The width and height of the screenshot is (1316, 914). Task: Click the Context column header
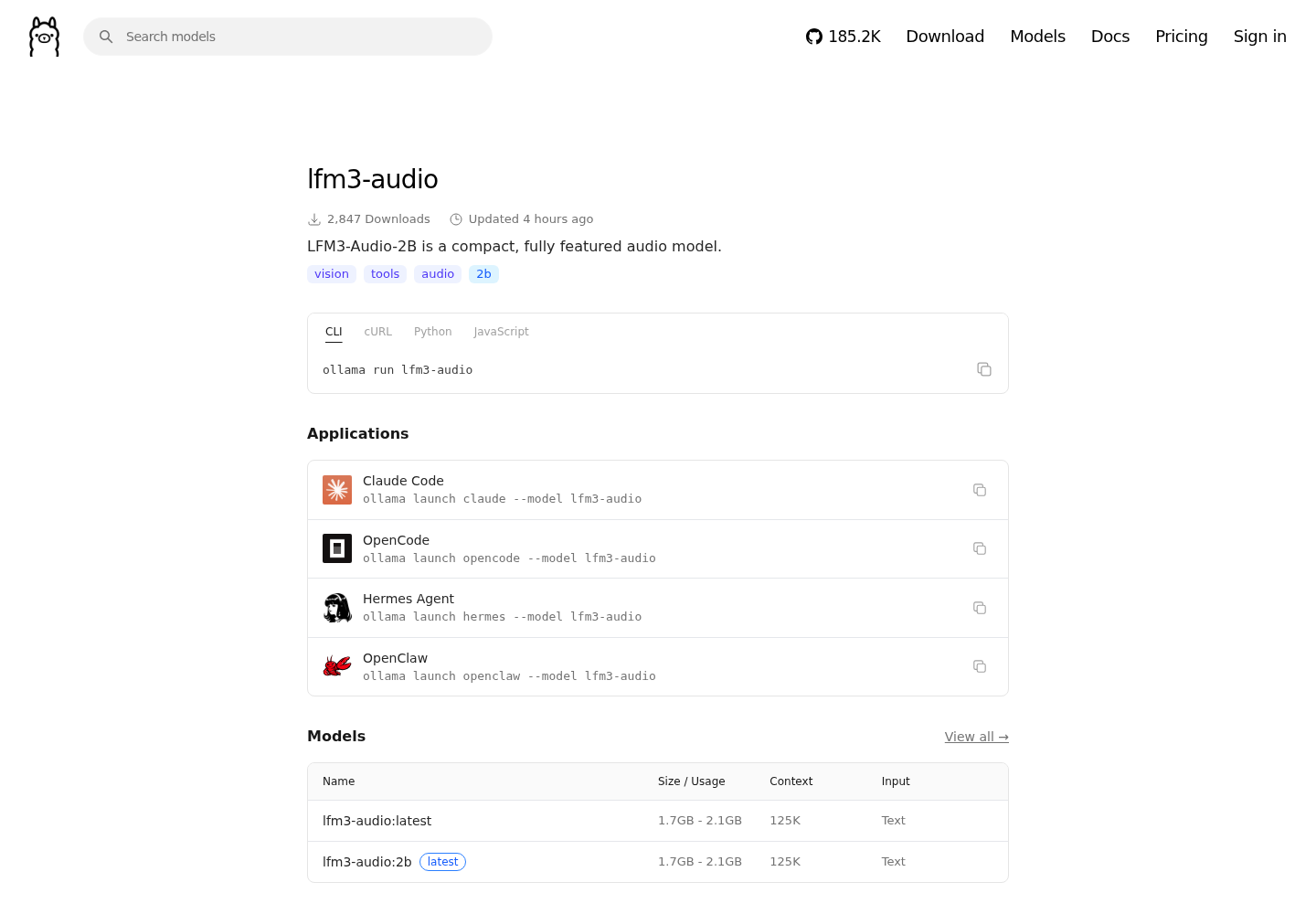[791, 781]
